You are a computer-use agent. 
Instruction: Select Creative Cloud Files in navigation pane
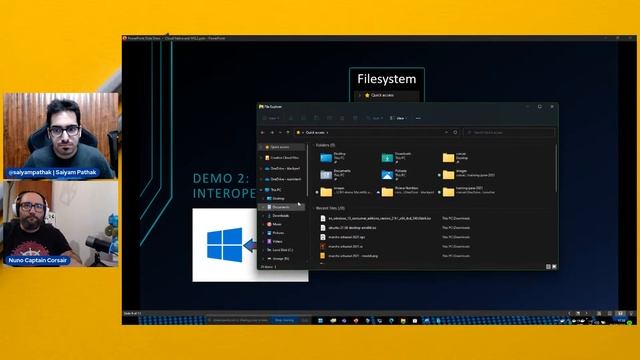pyautogui.click(x=282, y=158)
